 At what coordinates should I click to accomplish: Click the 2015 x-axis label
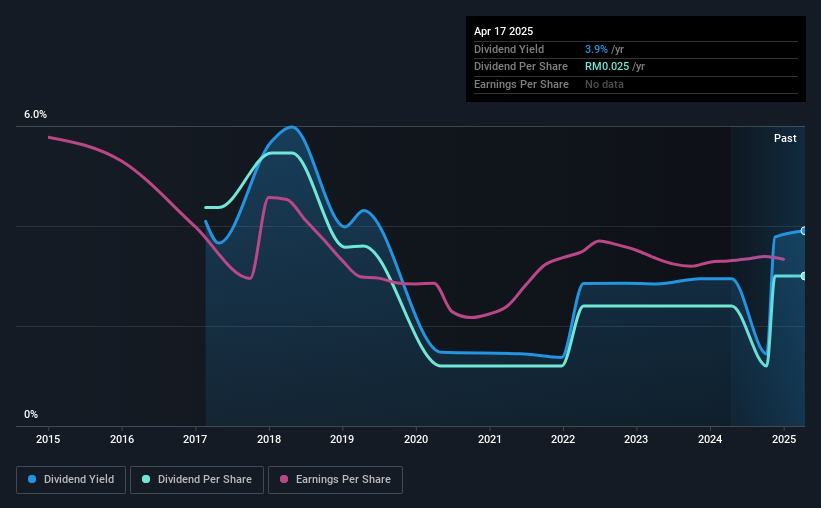tap(48, 439)
